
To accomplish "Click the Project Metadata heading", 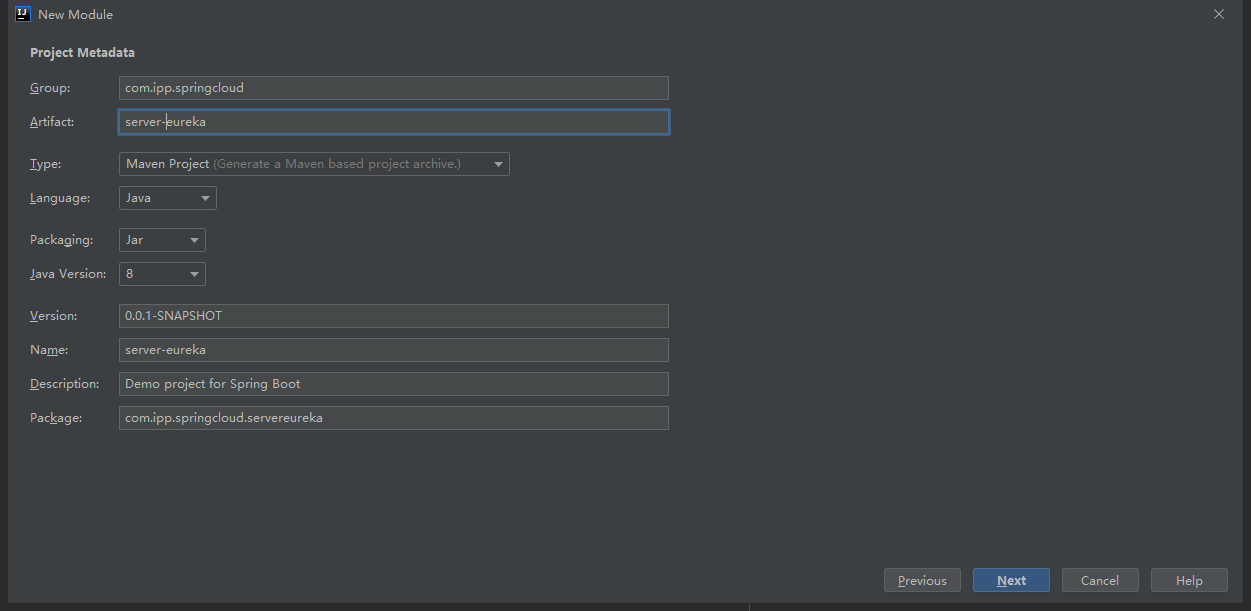I will [82, 52].
